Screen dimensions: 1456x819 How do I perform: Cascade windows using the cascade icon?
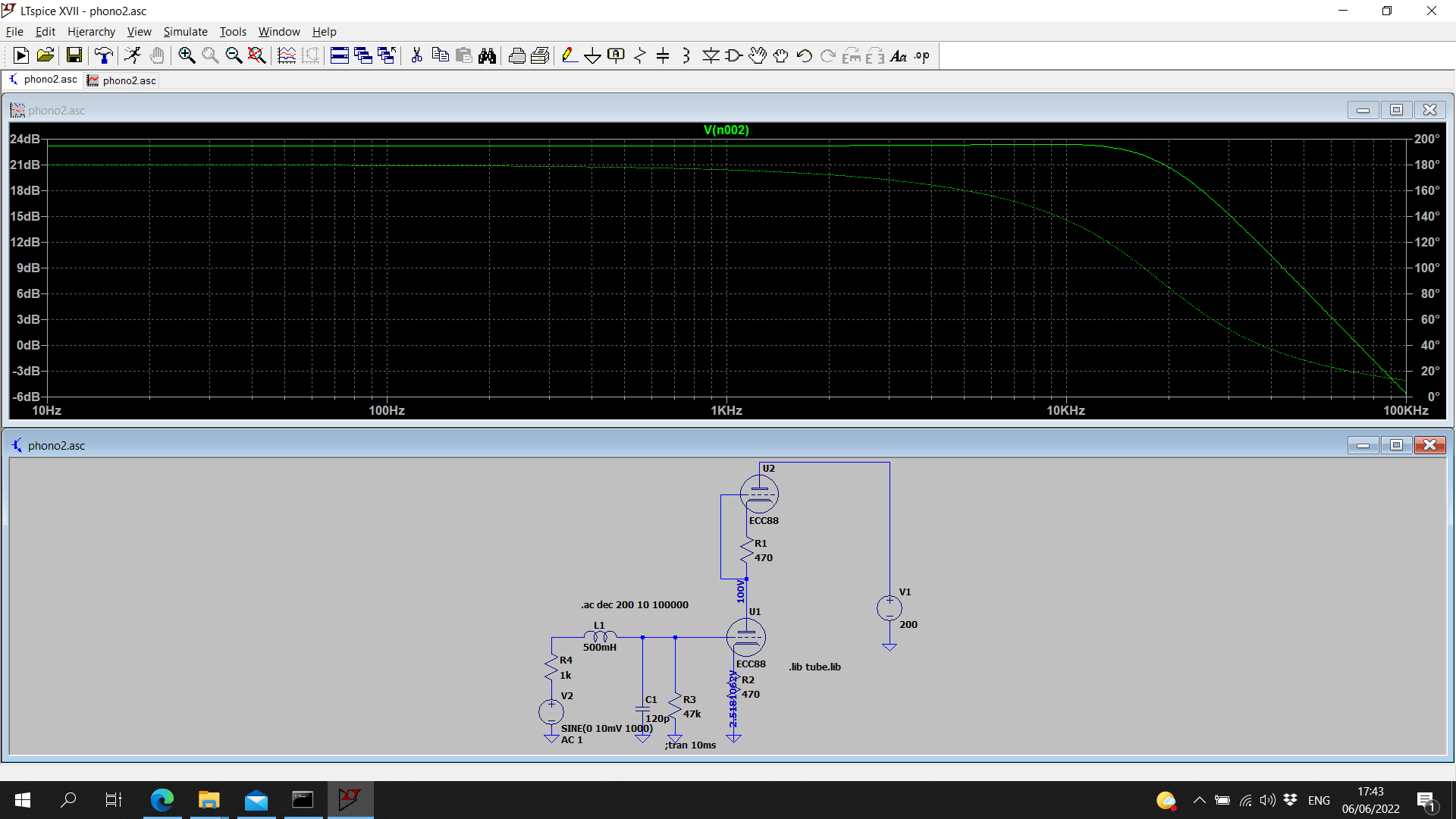[x=363, y=55]
